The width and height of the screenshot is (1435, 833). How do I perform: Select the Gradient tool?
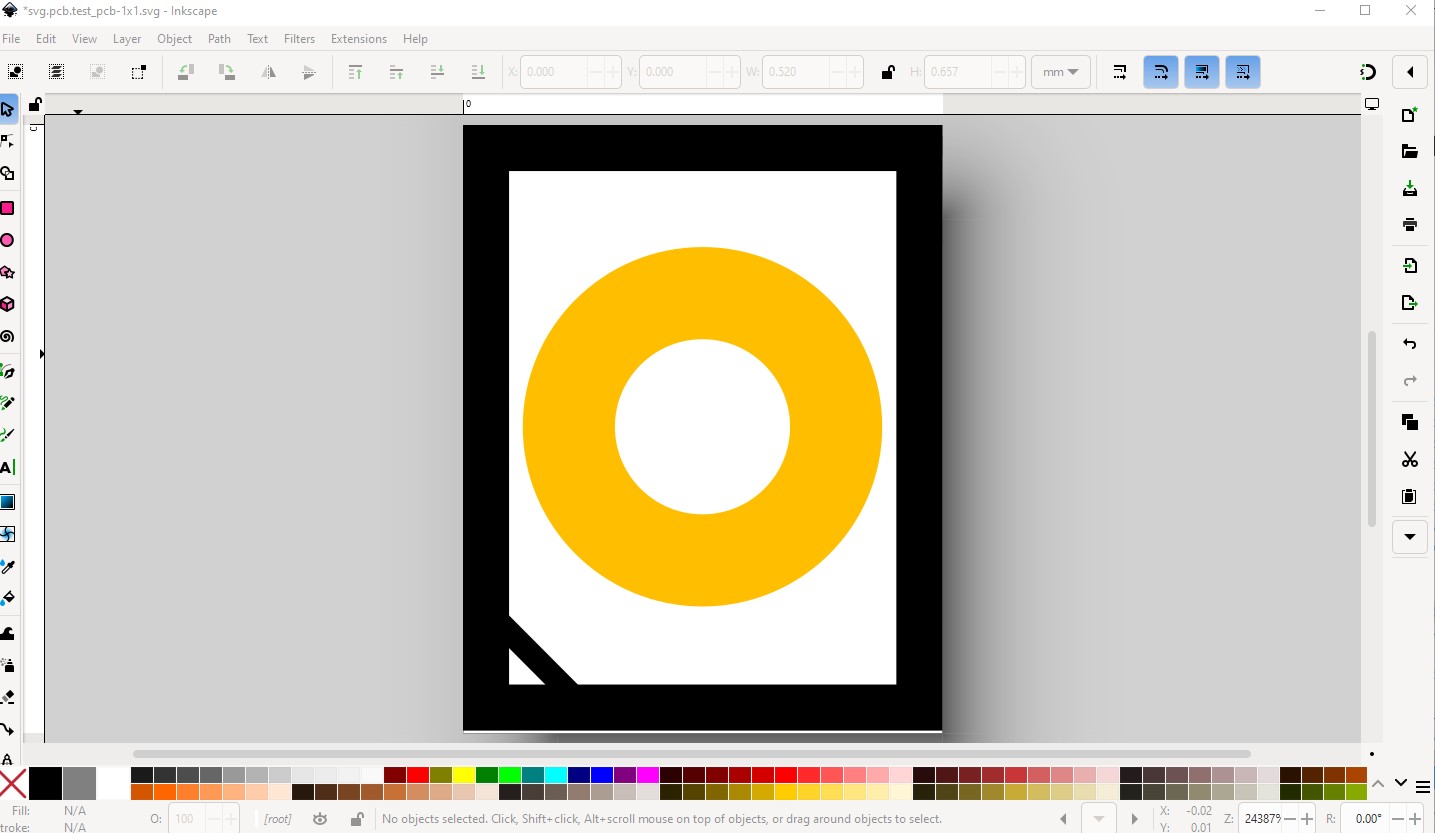click(7, 502)
